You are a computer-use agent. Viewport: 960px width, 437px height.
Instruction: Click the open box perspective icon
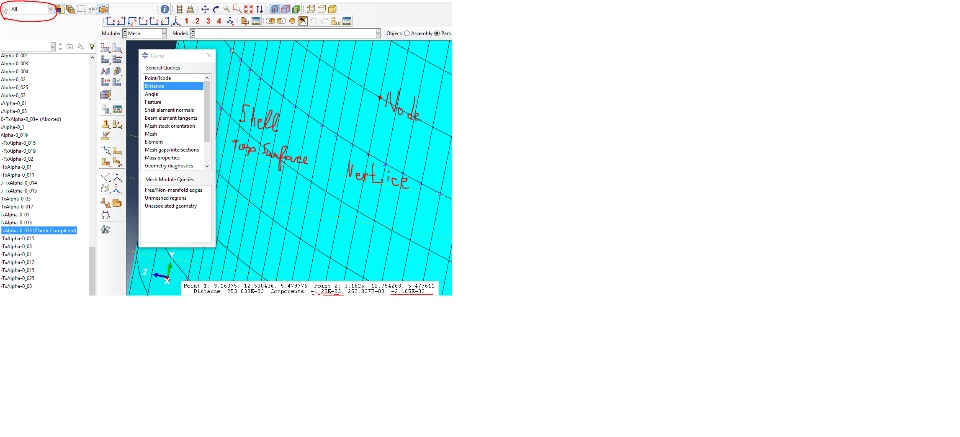310,9
